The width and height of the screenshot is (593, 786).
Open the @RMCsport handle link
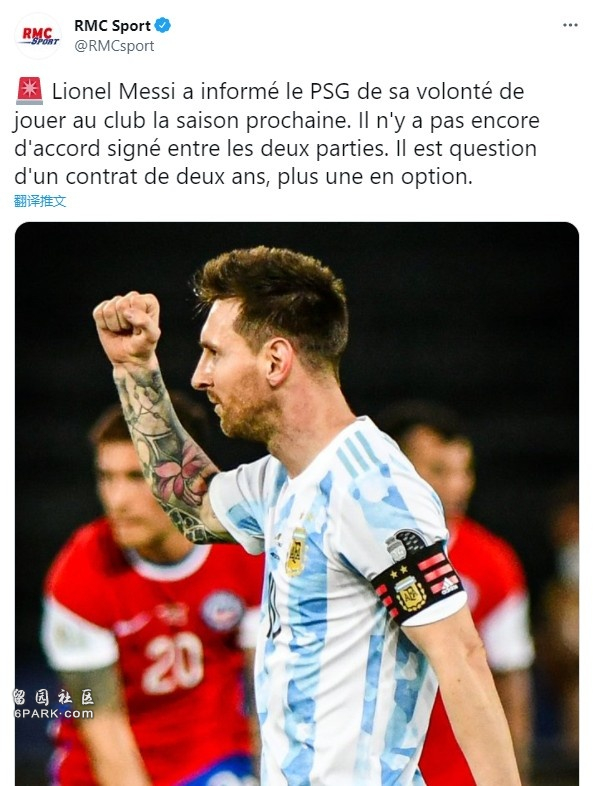[114, 46]
